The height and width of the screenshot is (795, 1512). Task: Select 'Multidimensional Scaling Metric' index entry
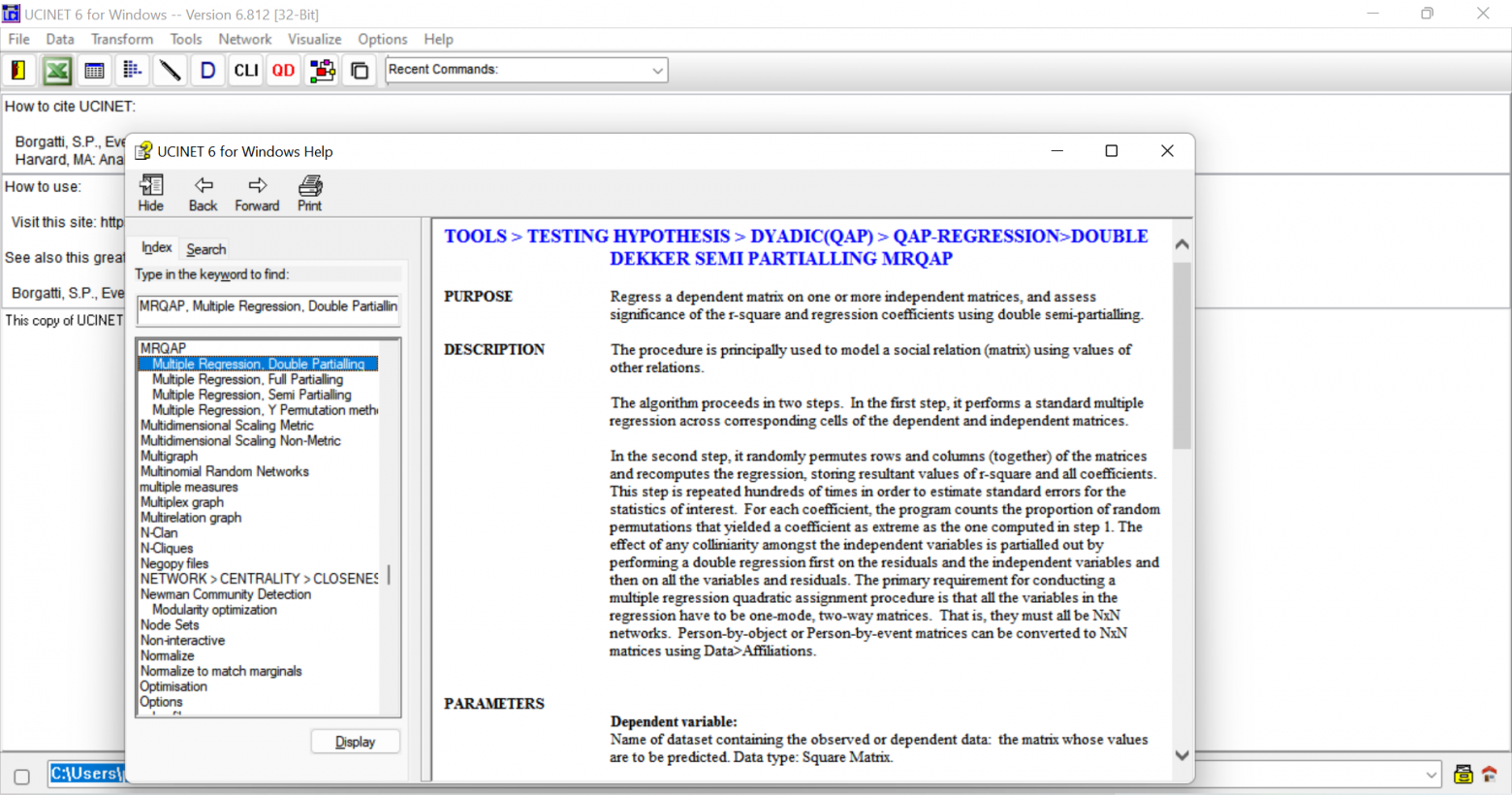tap(227, 426)
